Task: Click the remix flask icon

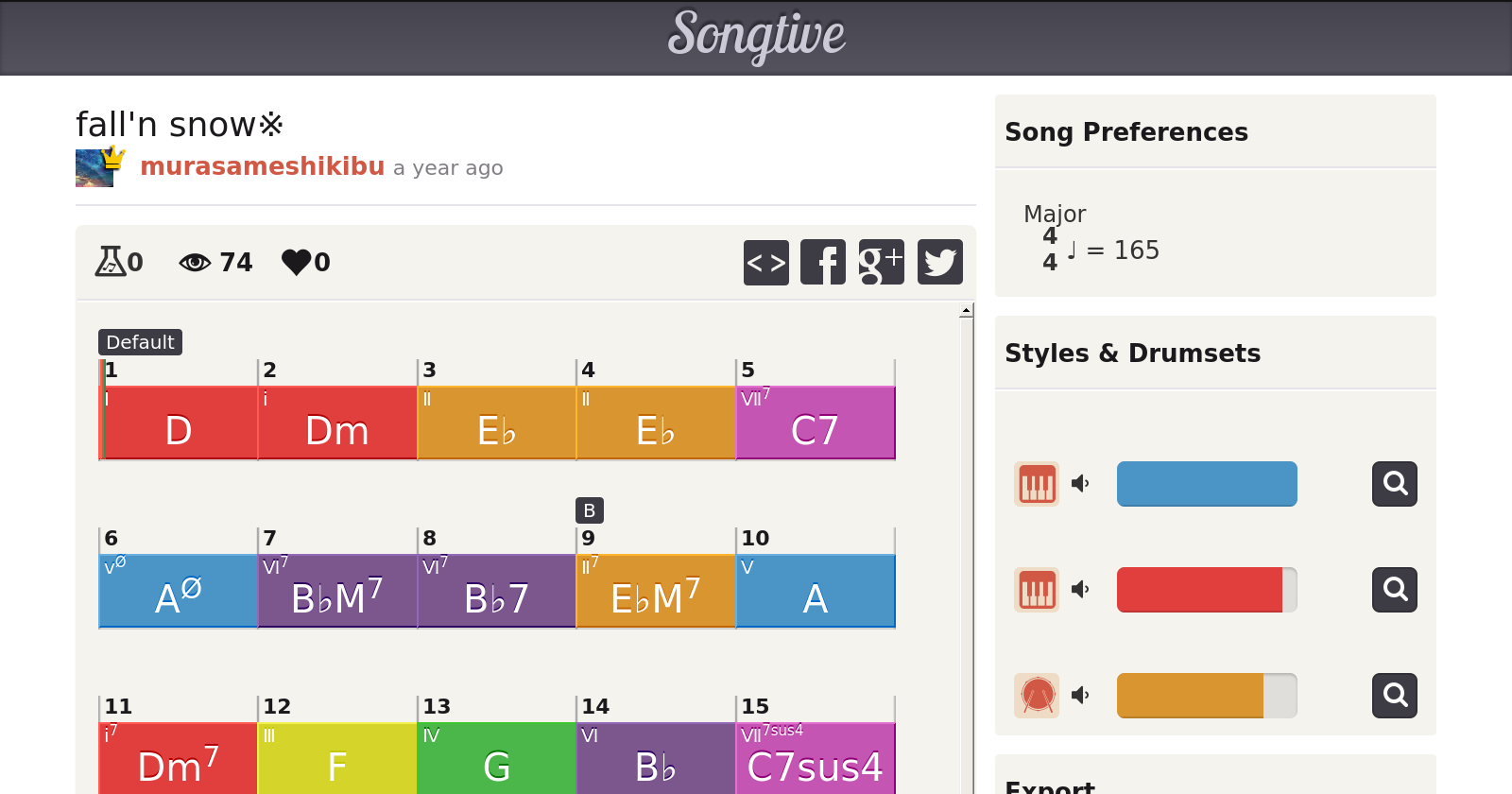Action: click(x=110, y=261)
